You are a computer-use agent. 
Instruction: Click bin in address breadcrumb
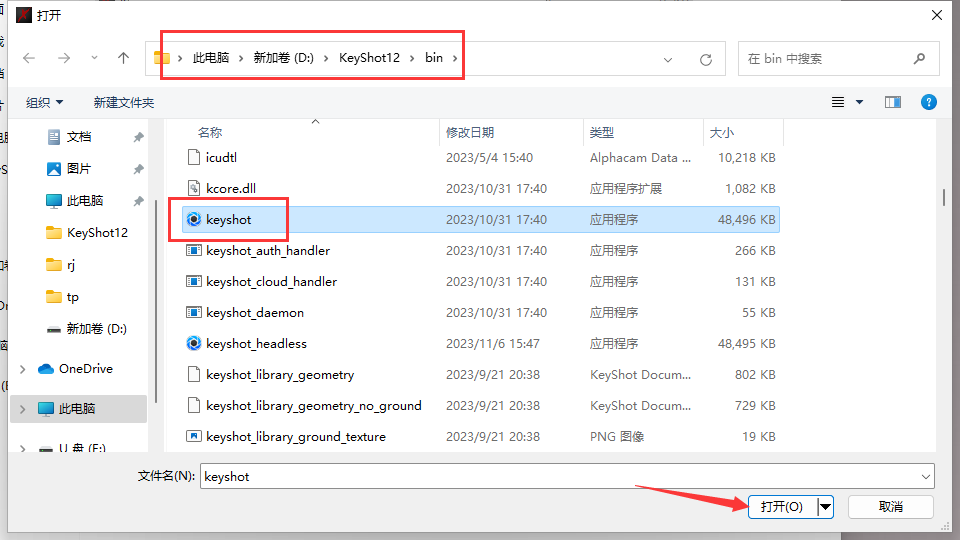434,58
